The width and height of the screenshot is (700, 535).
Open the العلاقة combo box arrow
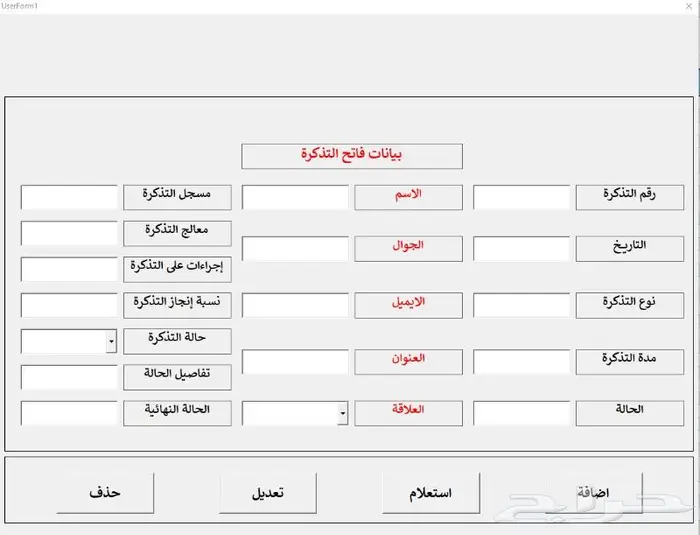pyautogui.click(x=342, y=412)
